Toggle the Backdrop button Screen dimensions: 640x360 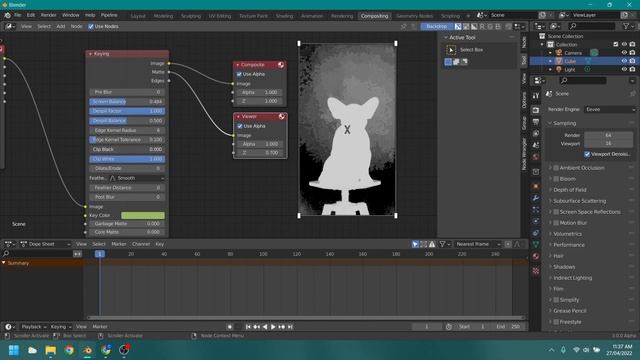pyautogui.click(x=436, y=27)
